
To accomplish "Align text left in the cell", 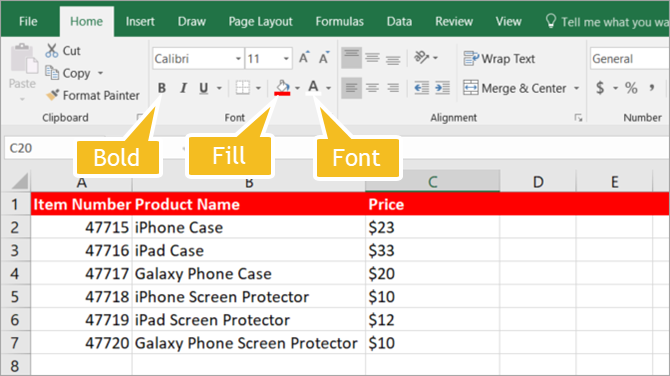I will coord(352,88).
